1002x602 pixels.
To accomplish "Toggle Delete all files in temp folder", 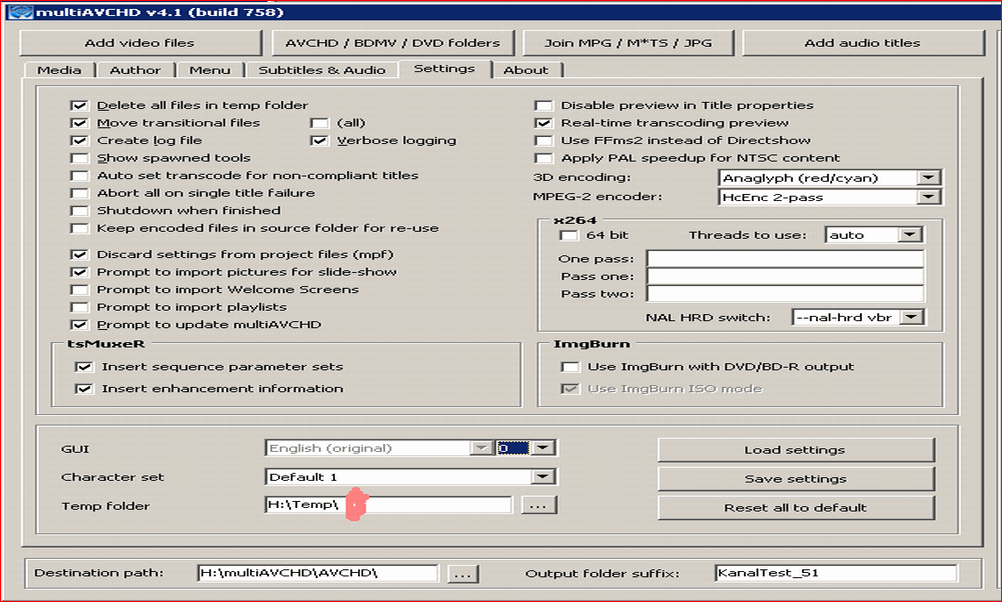I will (x=79, y=105).
